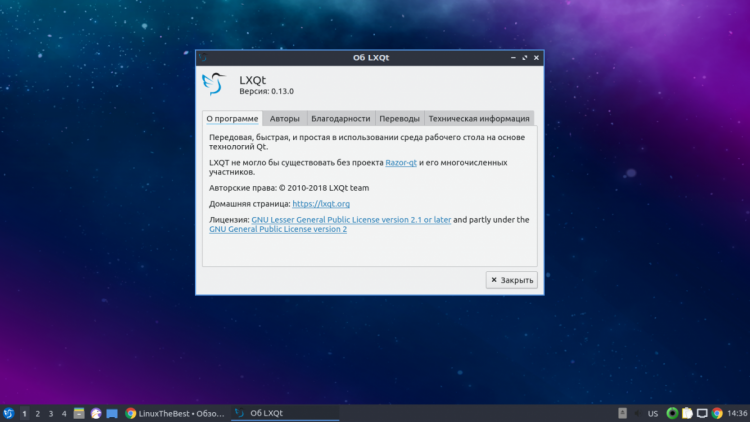Image resolution: width=750 pixels, height=422 pixels.
Task: Close the dialog using title bar X
Action: click(536, 57)
